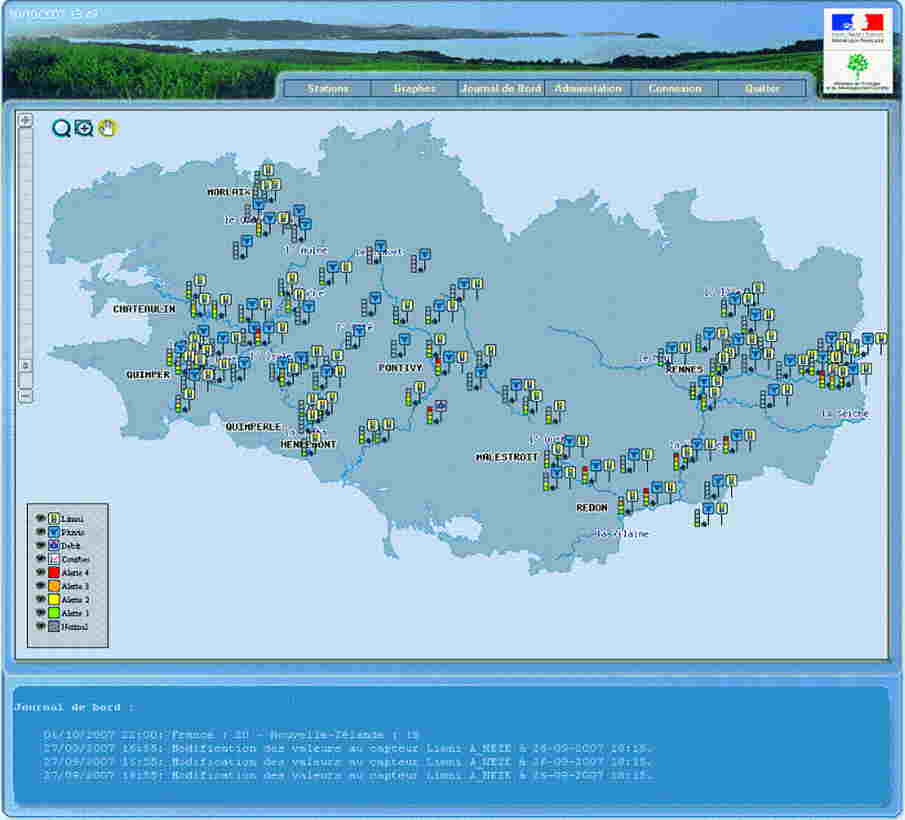Activate the zoom-in magnifier with plus sign
The image size is (905, 820).
(84, 128)
